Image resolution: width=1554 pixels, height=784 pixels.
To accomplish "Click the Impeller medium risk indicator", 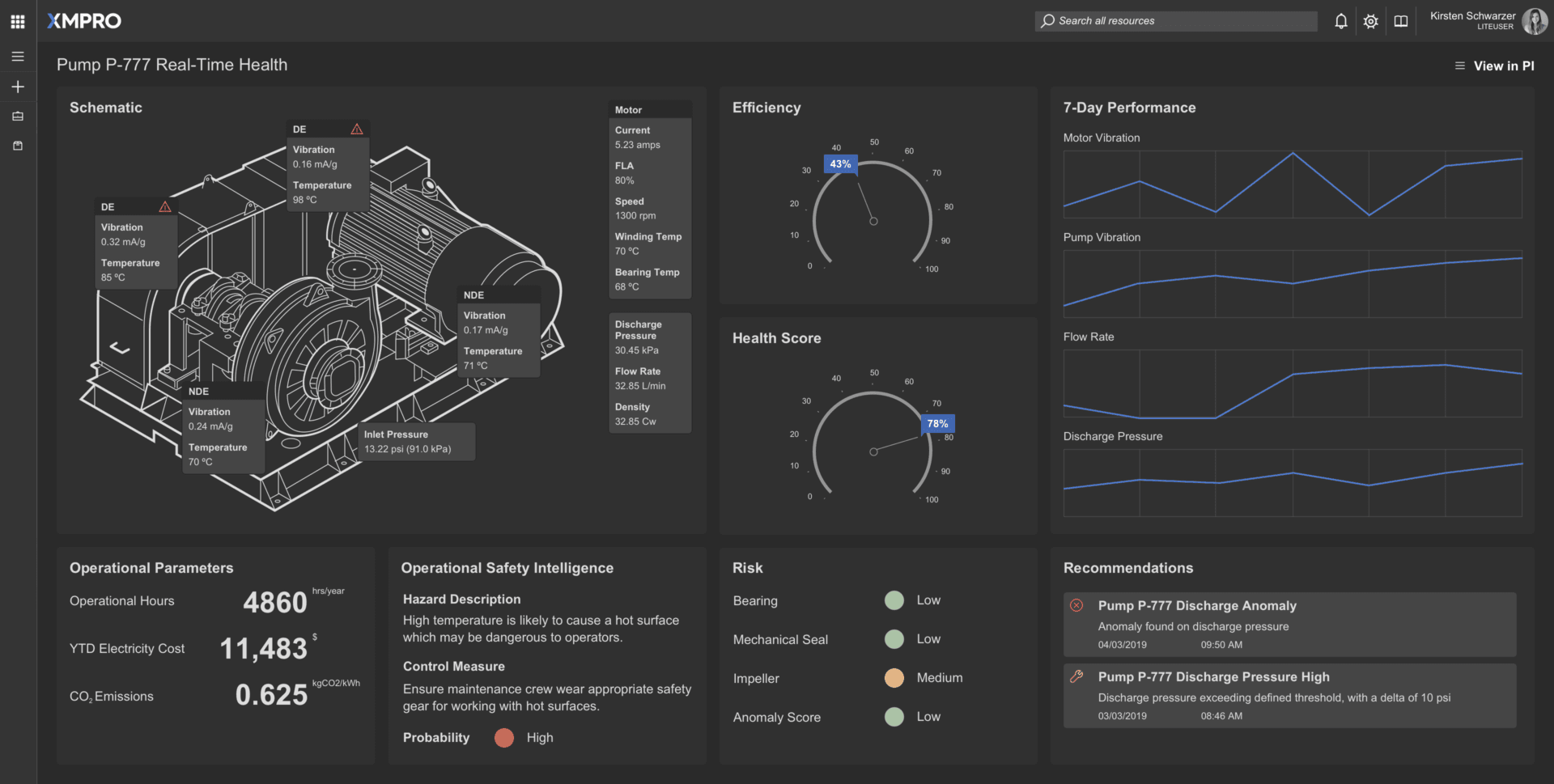I will [894, 678].
